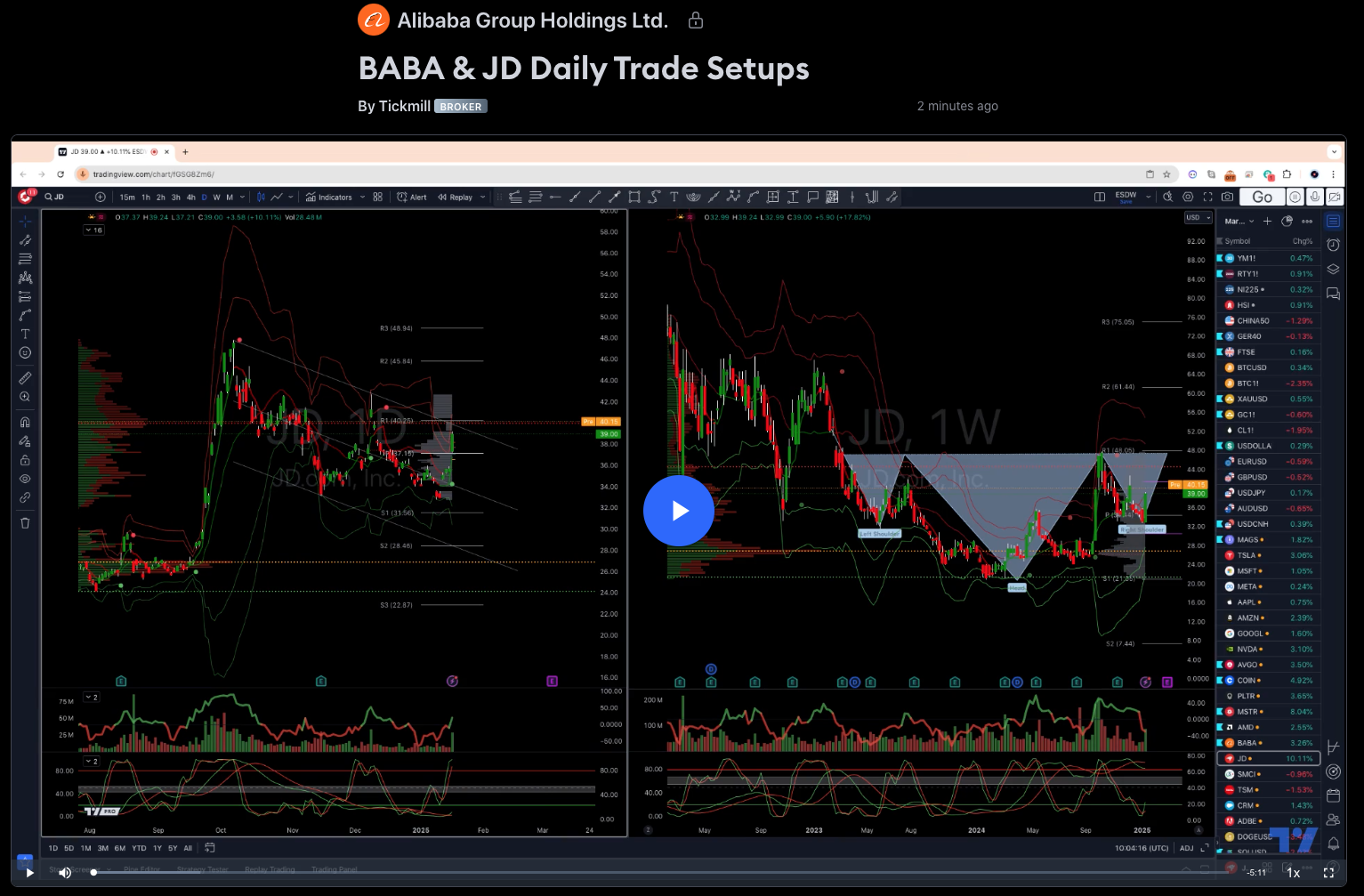Viewport: 1364px width, 896px height.
Task: Collapse the '16' indicators legend toggle
Action: 93,230
